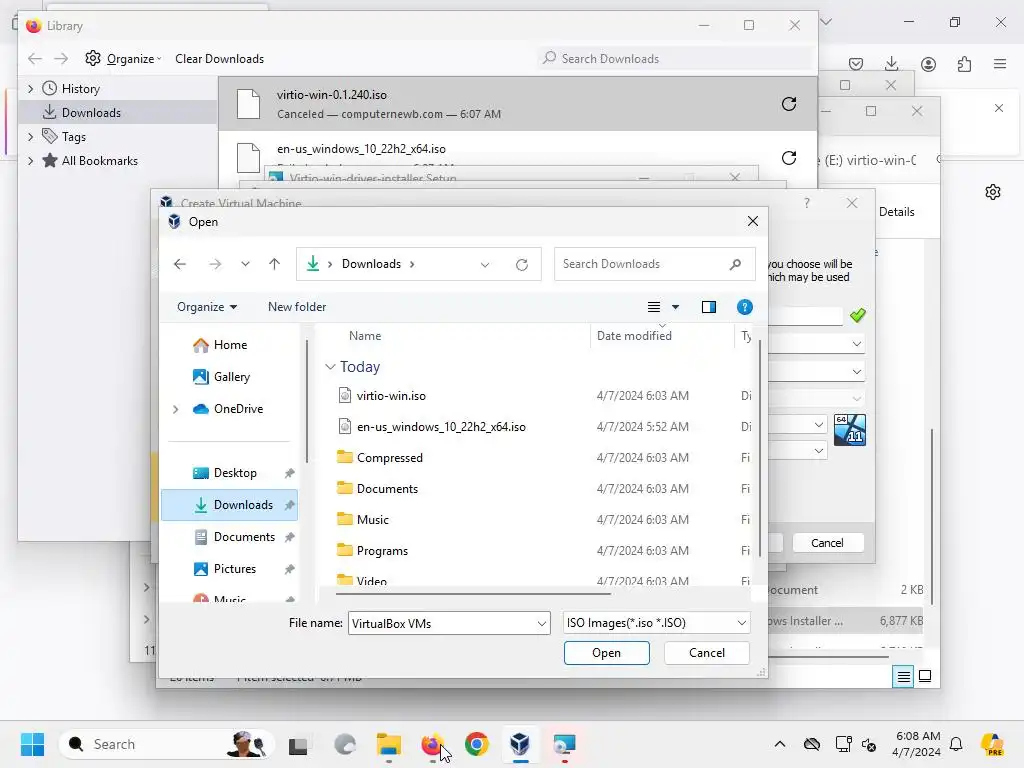Open help for the Open dialog

[x=744, y=307]
